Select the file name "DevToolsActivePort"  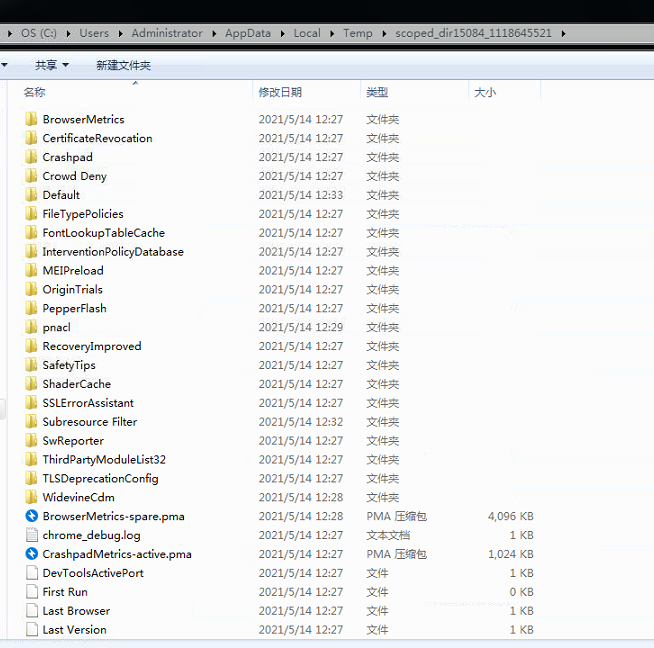tap(93, 573)
